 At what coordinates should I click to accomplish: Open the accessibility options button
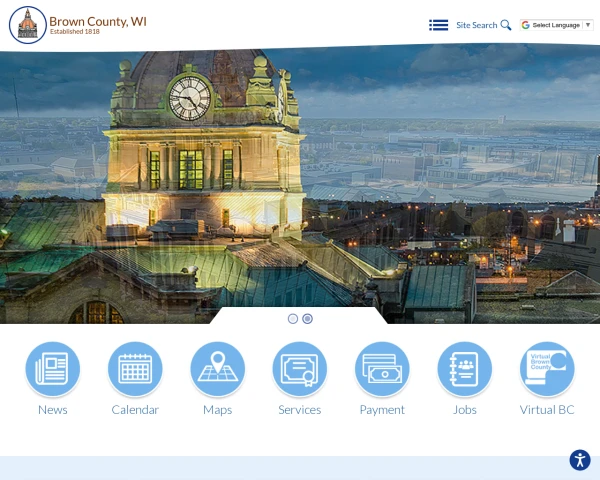[580, 460]
